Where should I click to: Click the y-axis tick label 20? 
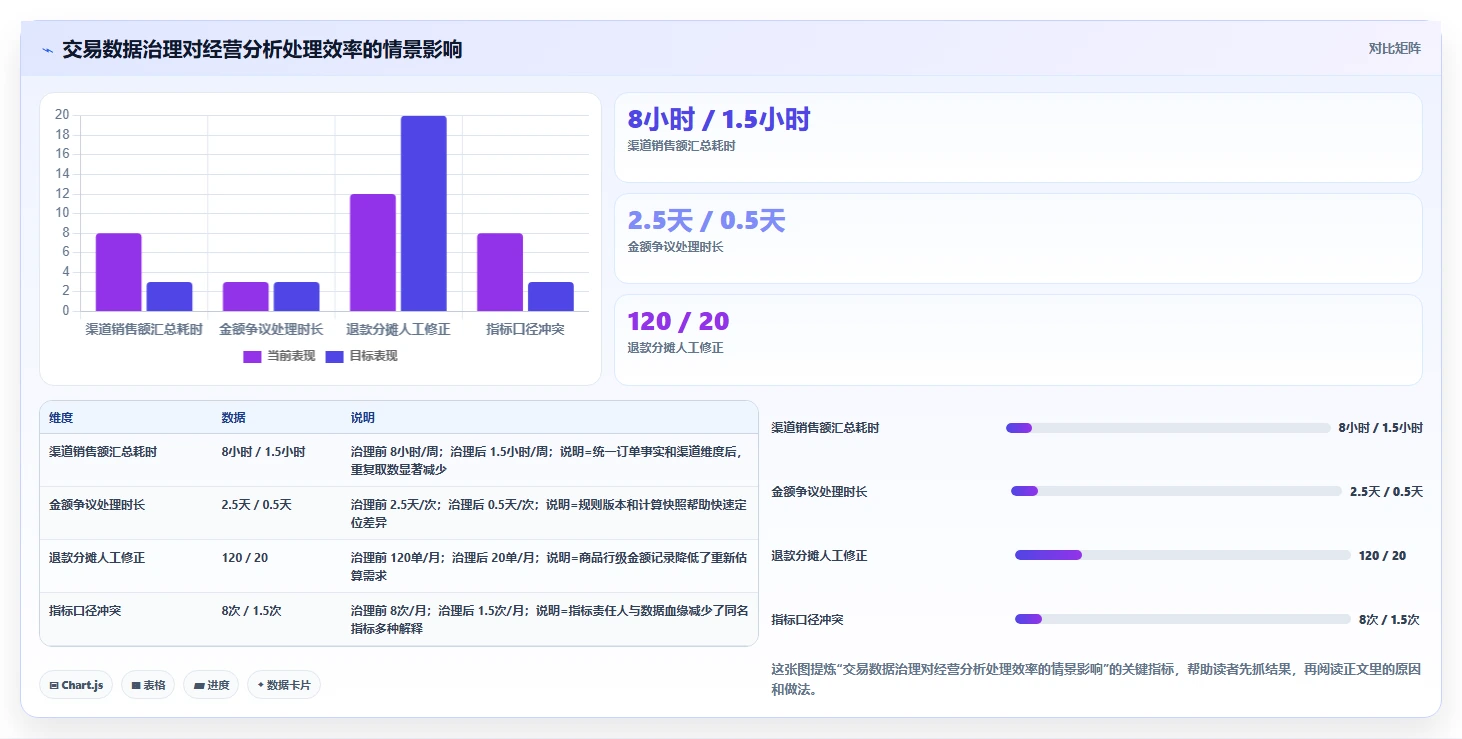coord(62,115)
